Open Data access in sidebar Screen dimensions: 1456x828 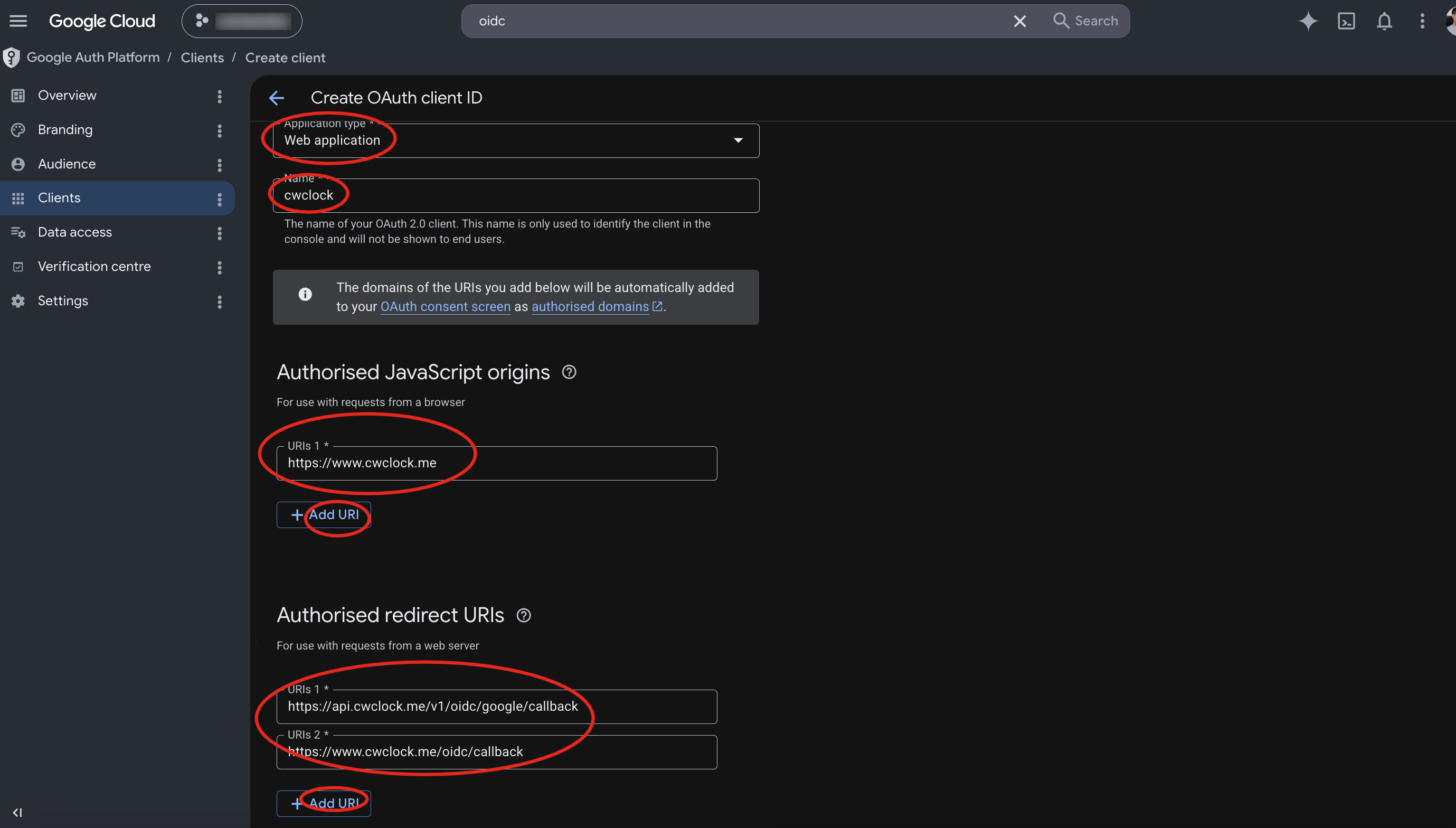74,232
